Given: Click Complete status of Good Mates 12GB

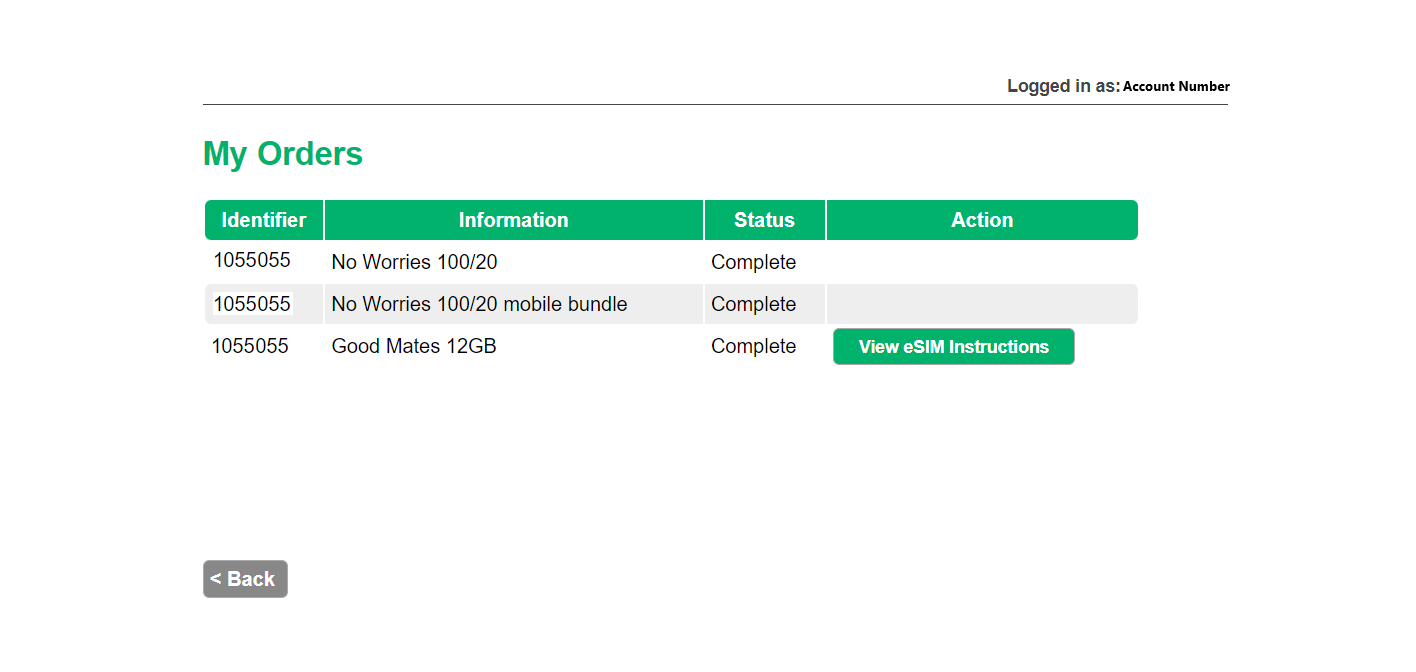Looking at the screenshot, I should (753, 347).
